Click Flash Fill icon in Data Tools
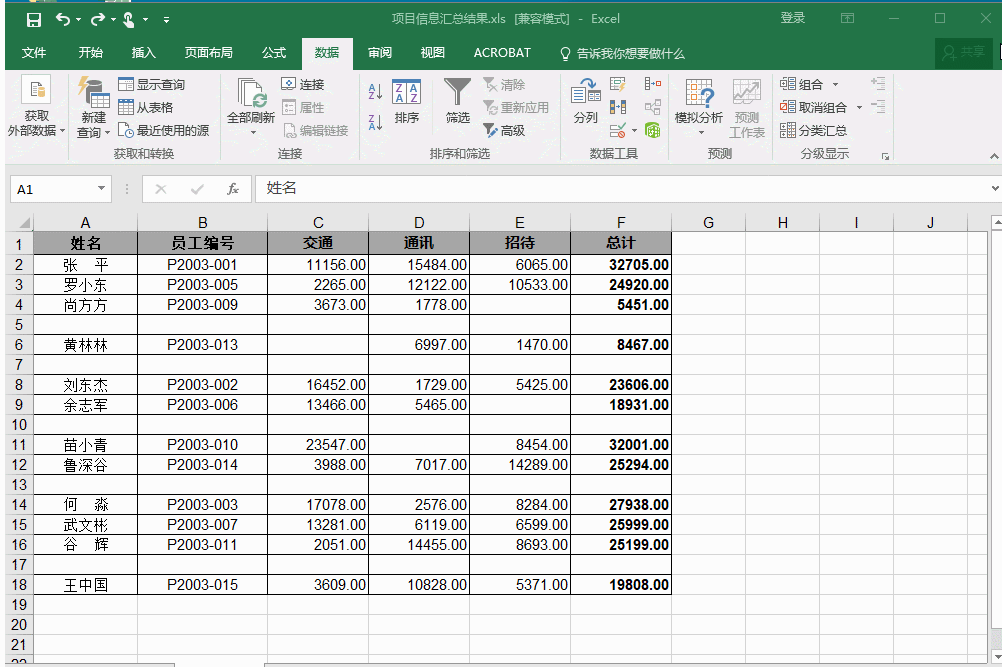 pyautogui.click(x=618, y=84)
